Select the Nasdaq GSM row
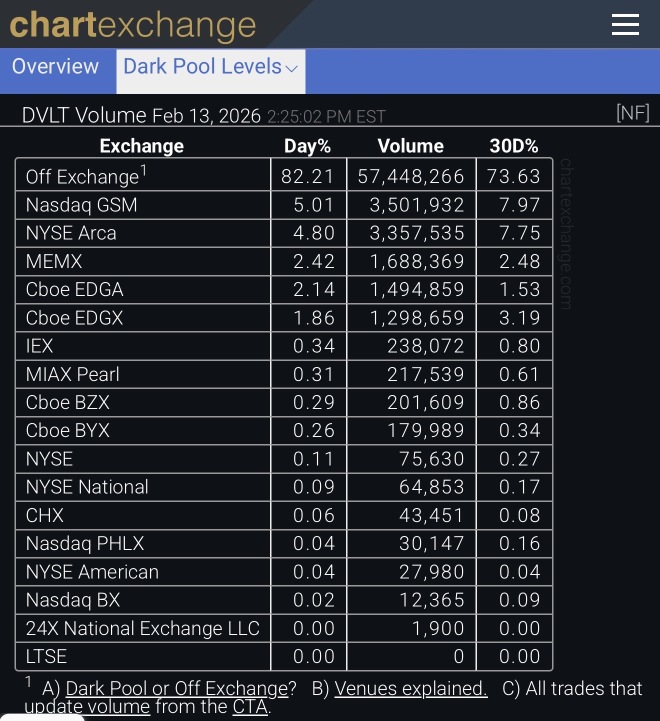660x721 pixels. [x=284, y=205]
